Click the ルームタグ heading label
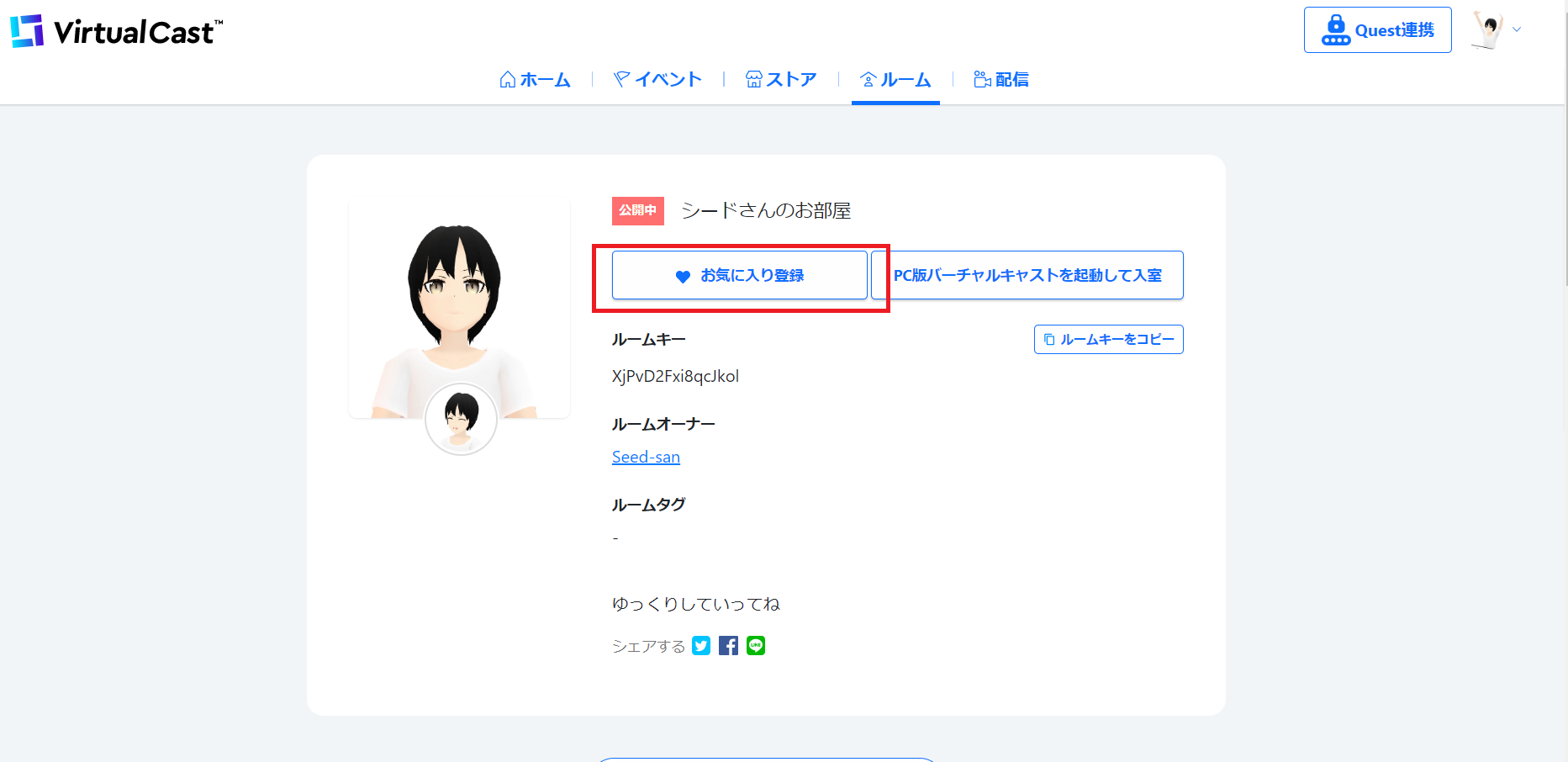 pyautogui.click(x=649, y=505)
